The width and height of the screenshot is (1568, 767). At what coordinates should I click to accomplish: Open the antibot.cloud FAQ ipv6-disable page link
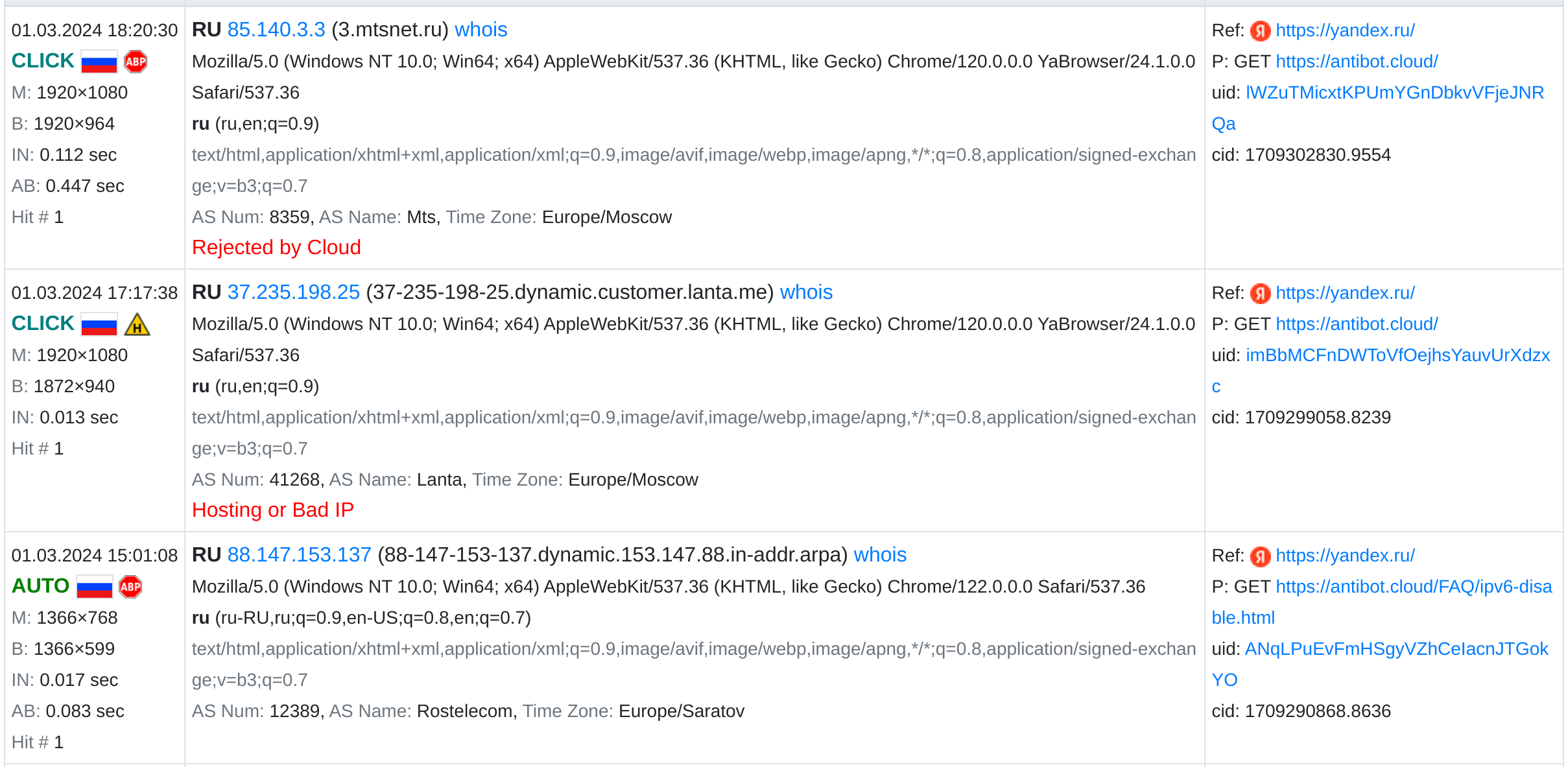pyautogui.click(x=1414, y=587)
